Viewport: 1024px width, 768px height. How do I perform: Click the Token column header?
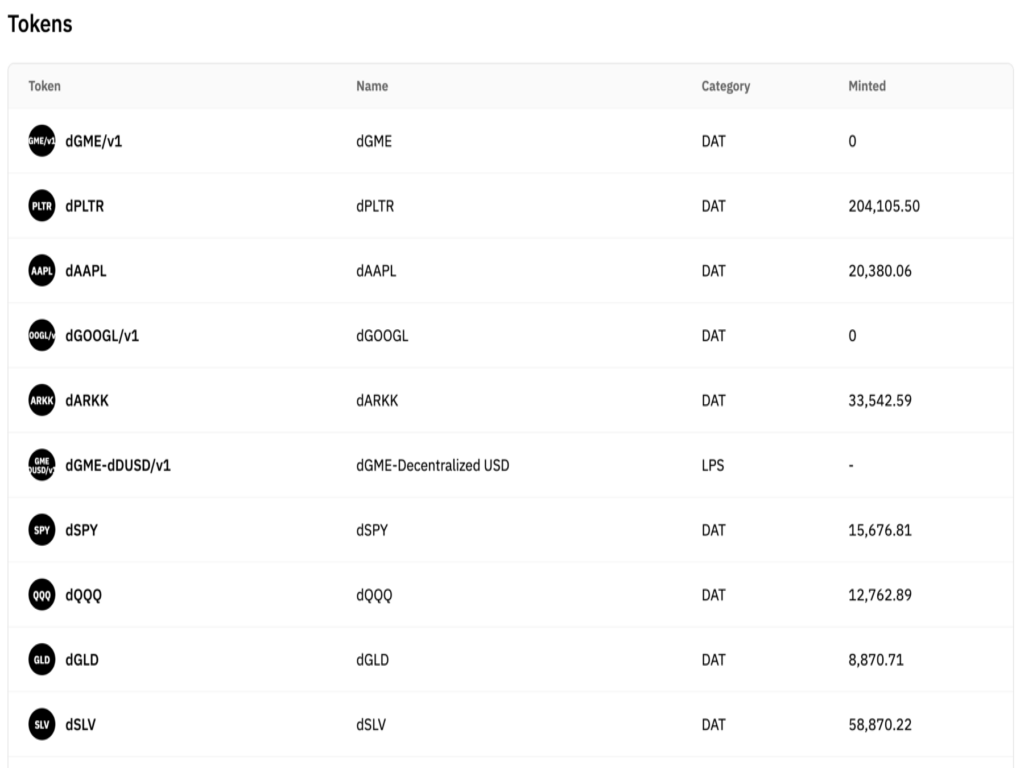point(44,86)
